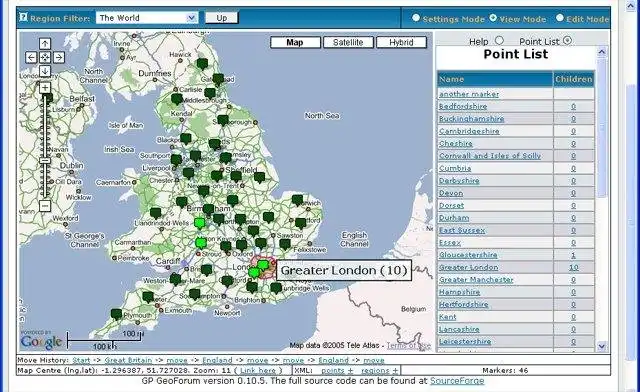Open Bedfordshire in the point list
The image size is (640, 392).
pos(463,107)
